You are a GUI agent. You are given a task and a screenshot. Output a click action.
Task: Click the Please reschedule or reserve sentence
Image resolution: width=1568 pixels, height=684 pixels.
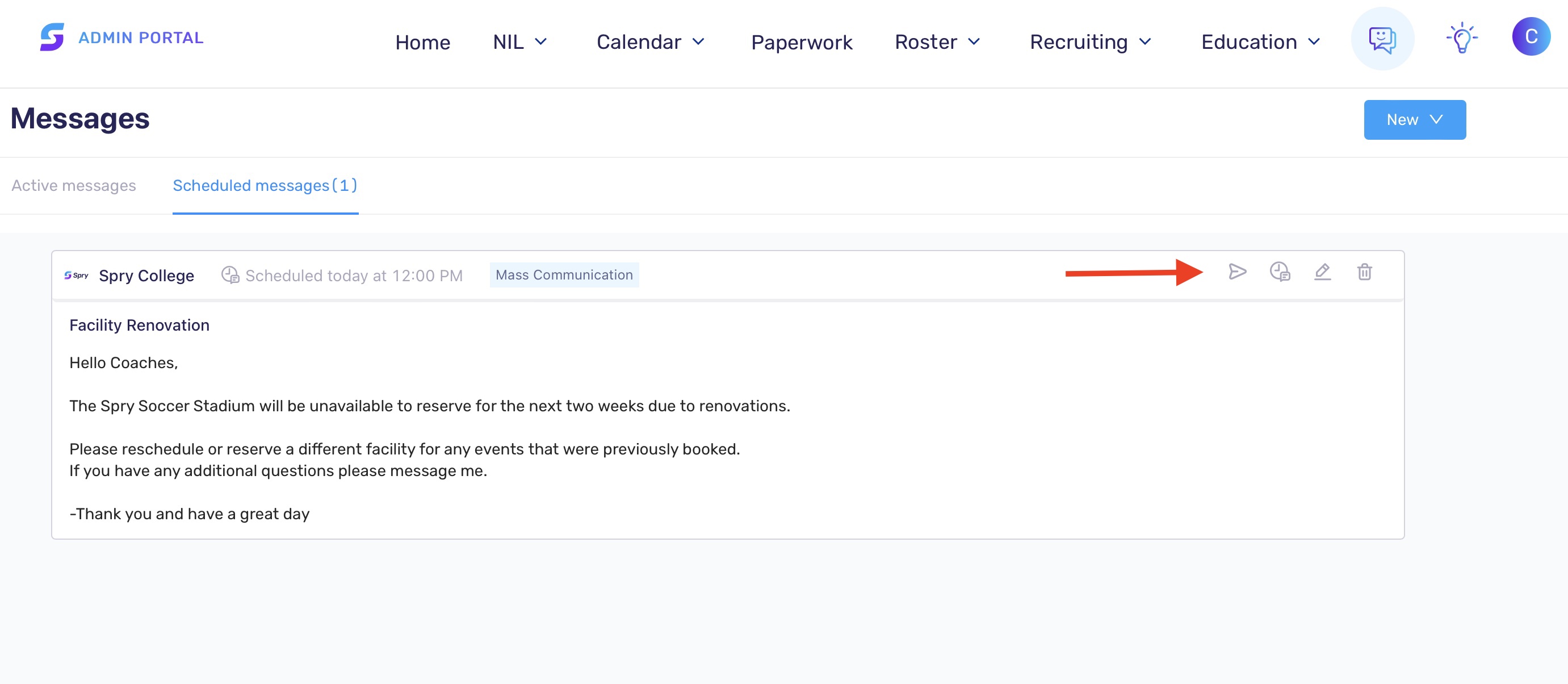click(405, 449)
